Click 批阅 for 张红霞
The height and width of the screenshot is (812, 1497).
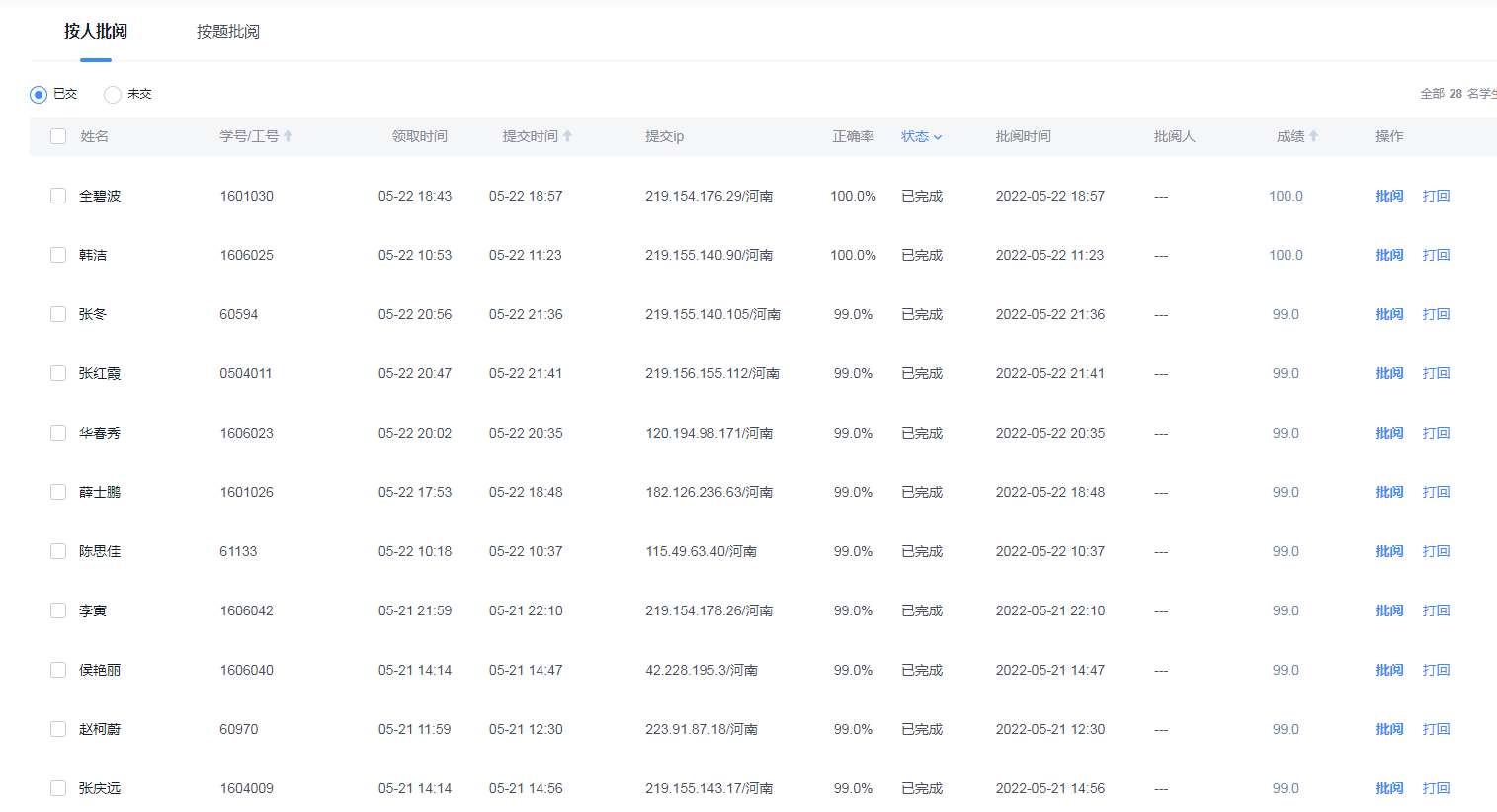[1389, 373]
